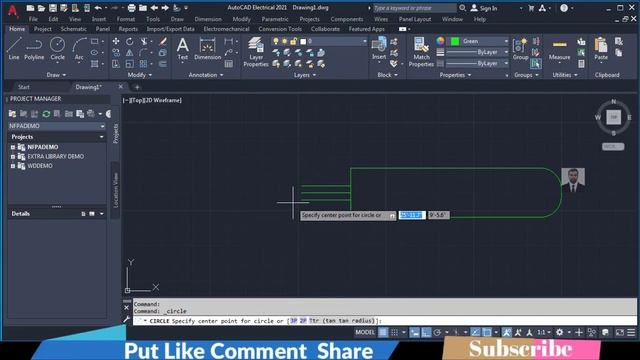Click the Refresh icon in Project Manager

pyautogui.click(x=46, y=114)
